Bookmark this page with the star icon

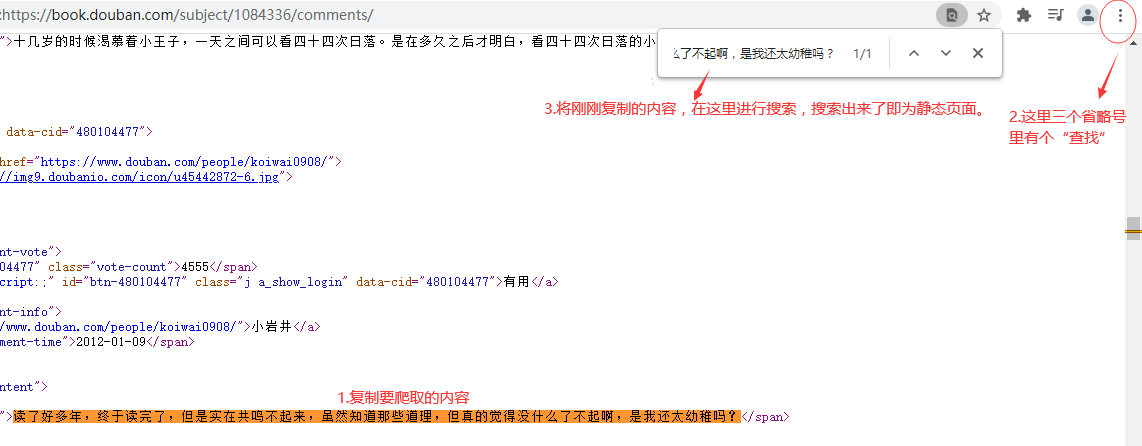(x=984, y=15)
